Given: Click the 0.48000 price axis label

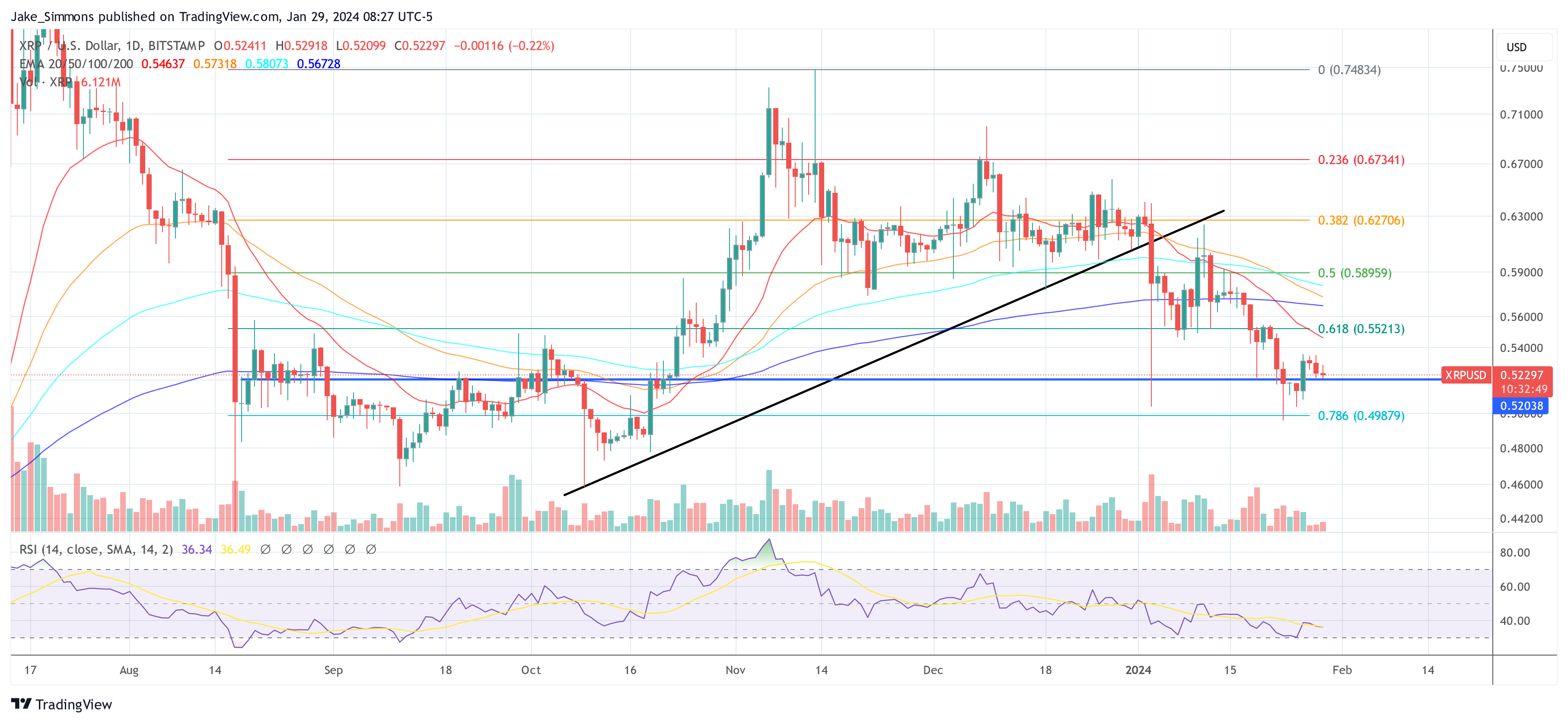Looking at the screenshot, I should pos(1521,448).
